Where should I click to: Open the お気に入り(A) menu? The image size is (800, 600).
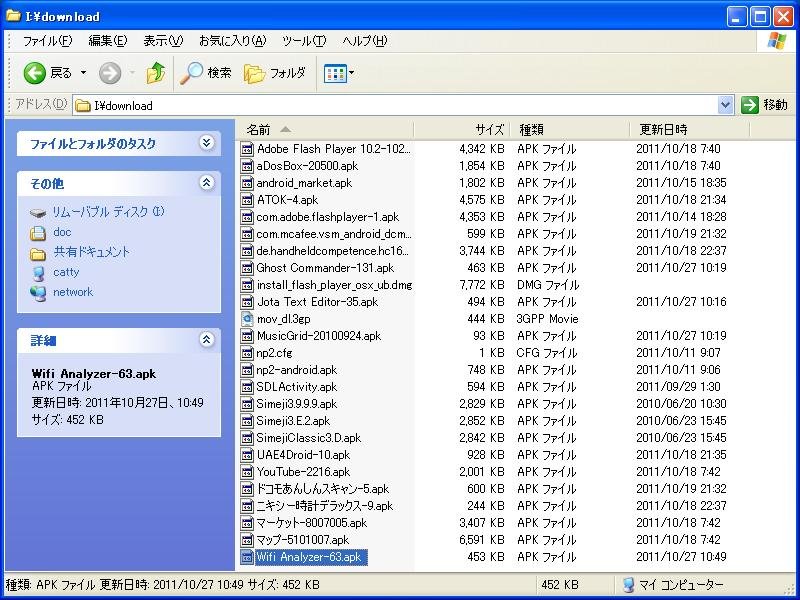pyautogui.click(x=233, y=41)
